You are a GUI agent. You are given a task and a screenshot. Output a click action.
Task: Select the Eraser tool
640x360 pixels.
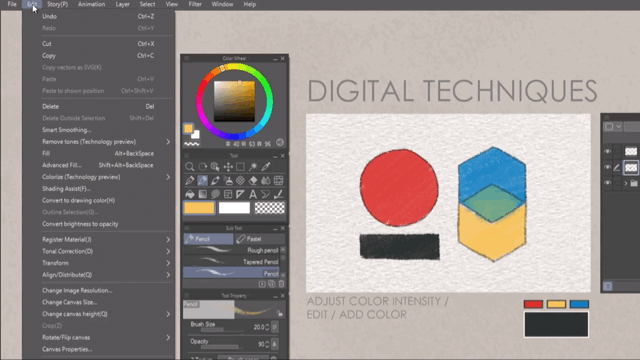point(253,180)
